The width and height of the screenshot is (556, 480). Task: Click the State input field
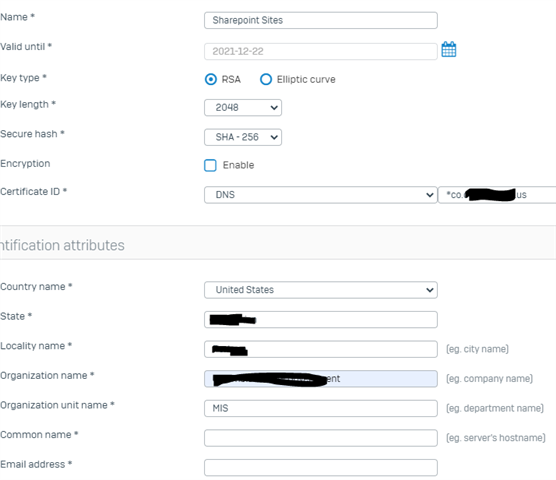[x=321, y=320]
